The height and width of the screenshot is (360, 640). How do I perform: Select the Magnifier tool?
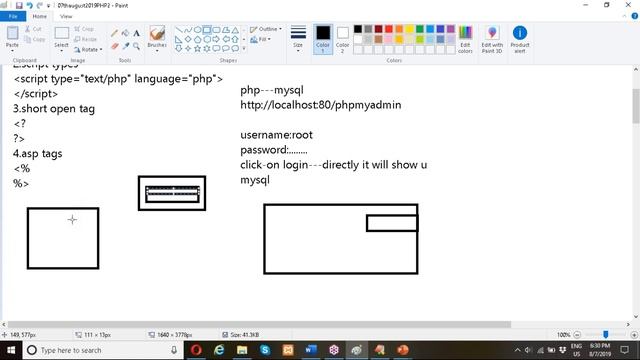[x=136, y=46]
